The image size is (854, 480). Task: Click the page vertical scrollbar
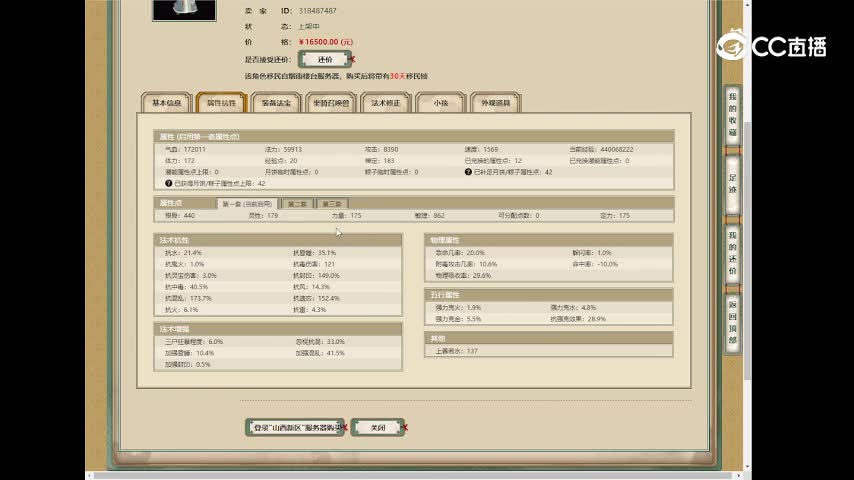(x=748, y=251)
